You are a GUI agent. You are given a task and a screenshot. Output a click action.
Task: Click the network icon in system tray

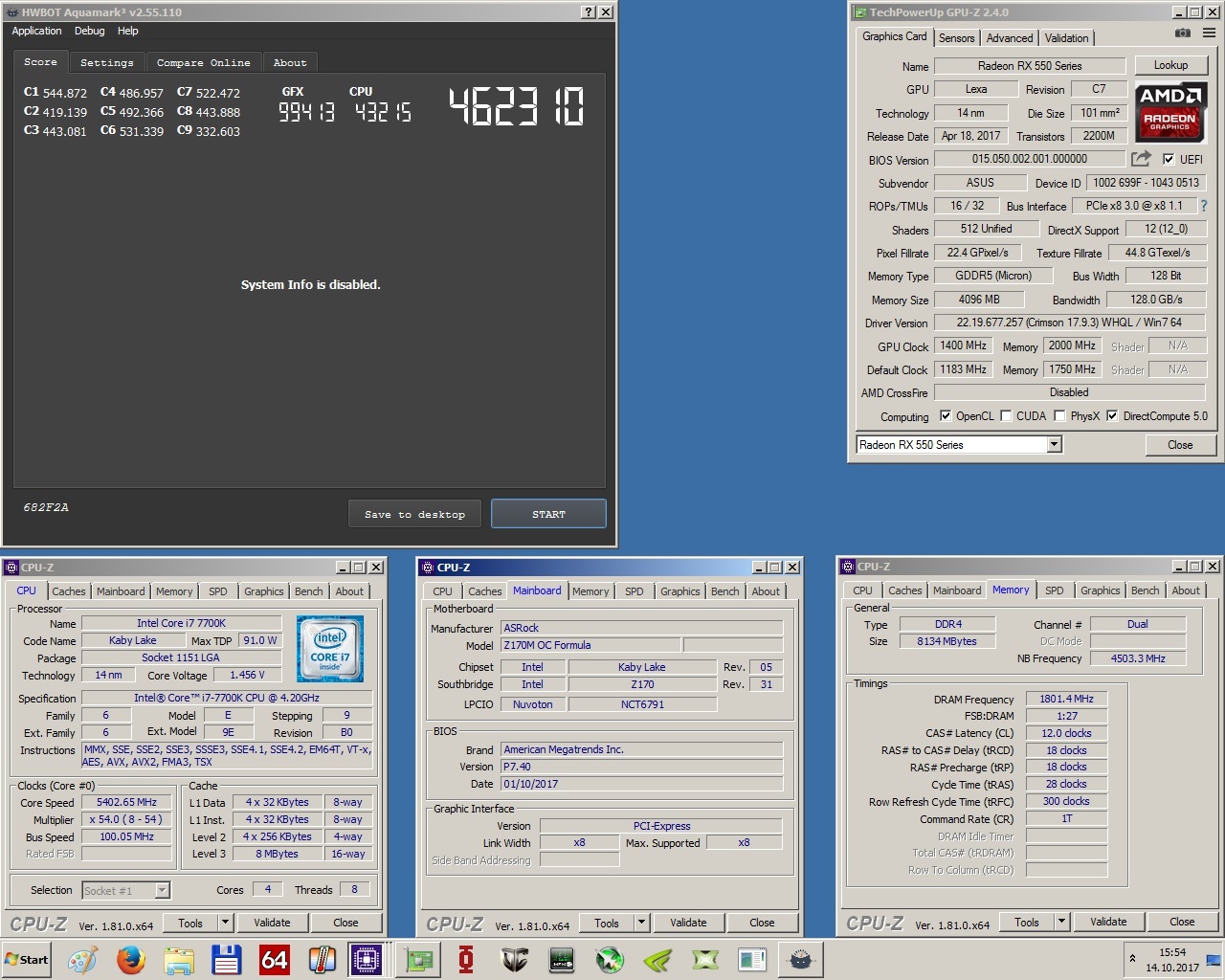1213,959
